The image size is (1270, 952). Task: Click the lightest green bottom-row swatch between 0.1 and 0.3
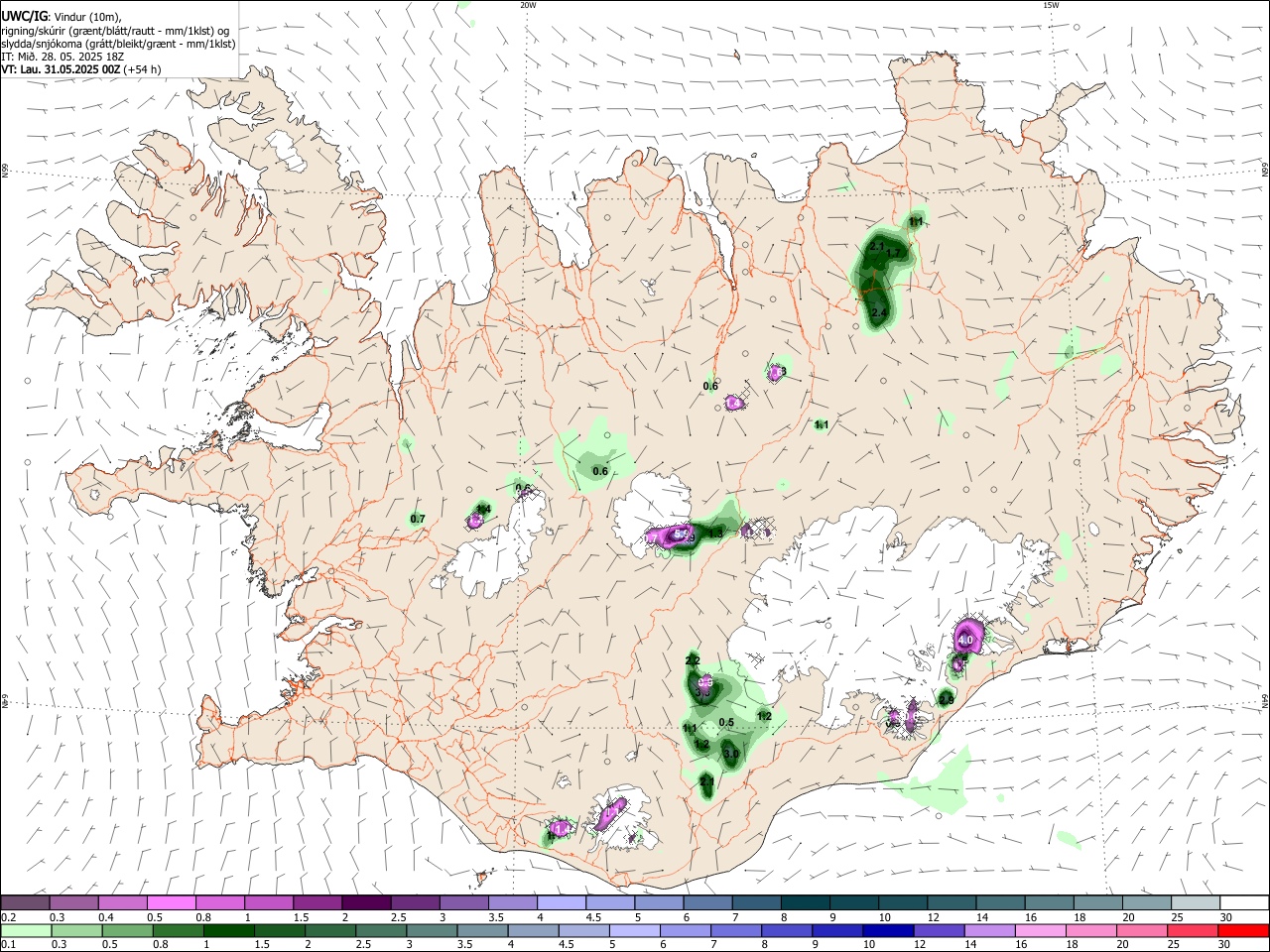pyautogui.click(x=25, y=930)
